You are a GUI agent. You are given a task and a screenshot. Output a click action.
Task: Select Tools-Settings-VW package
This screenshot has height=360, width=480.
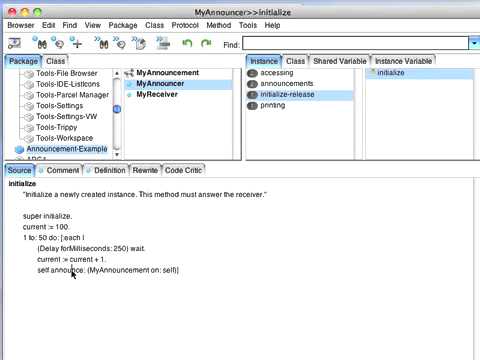[x=67, y=116]
